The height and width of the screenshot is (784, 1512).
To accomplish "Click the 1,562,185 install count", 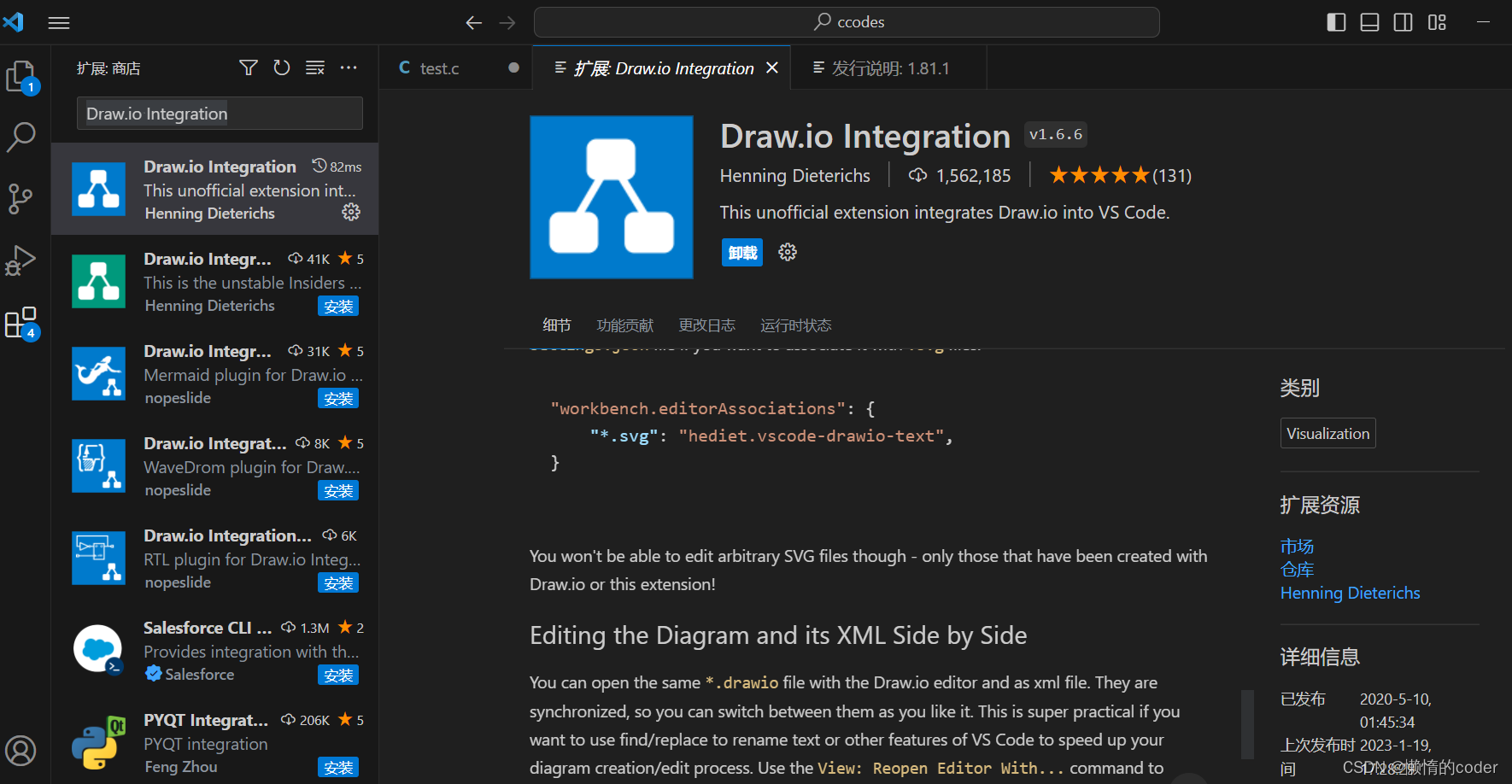I will [959, 175].
